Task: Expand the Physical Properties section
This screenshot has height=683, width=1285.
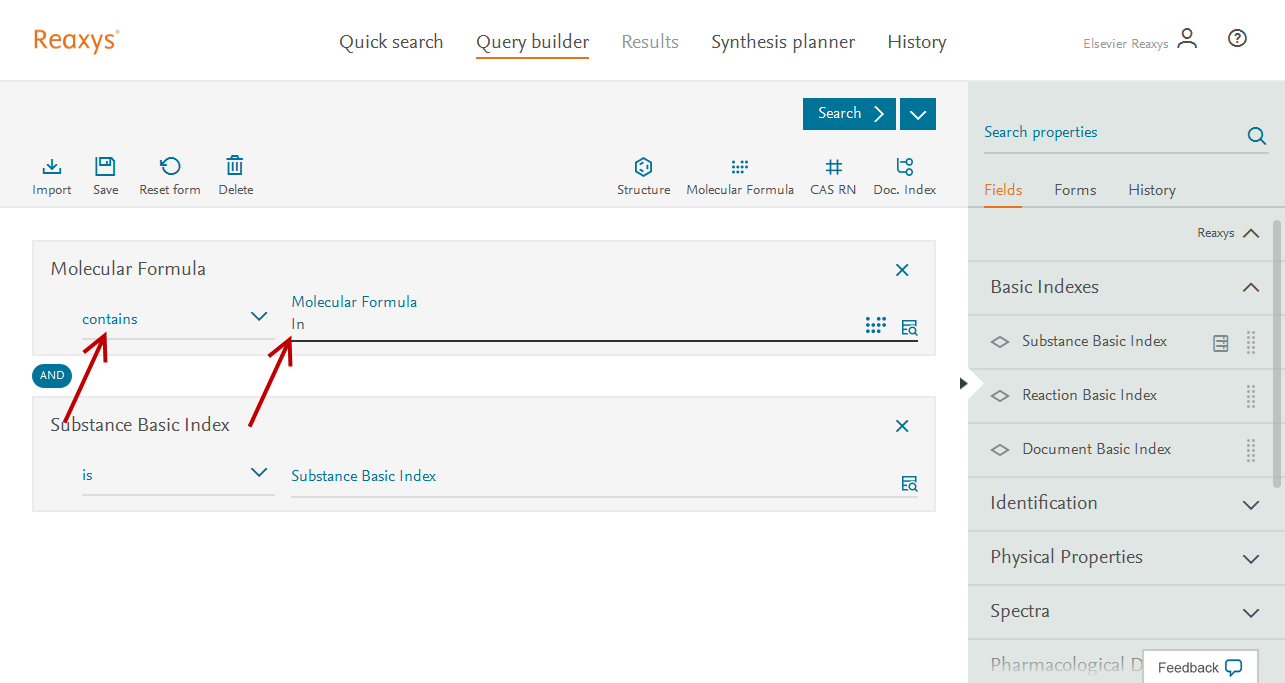Action: (1250, 558)
